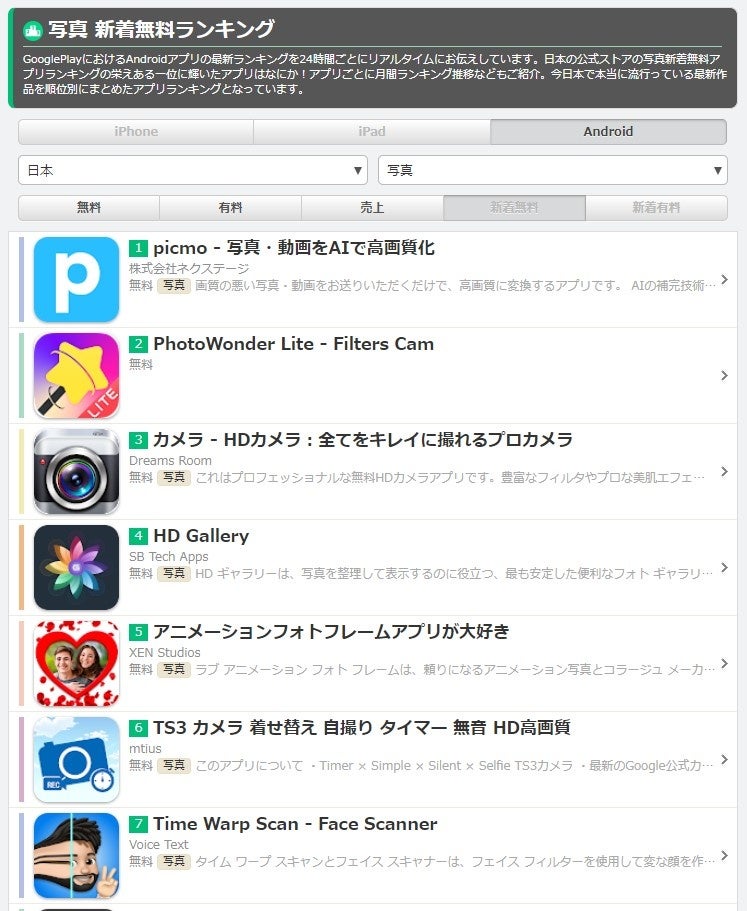The height and width of the screenshot is (911, 747).
Task: Click the 写真 tag in XEN Studios row
Action: [x=174, y=669]
